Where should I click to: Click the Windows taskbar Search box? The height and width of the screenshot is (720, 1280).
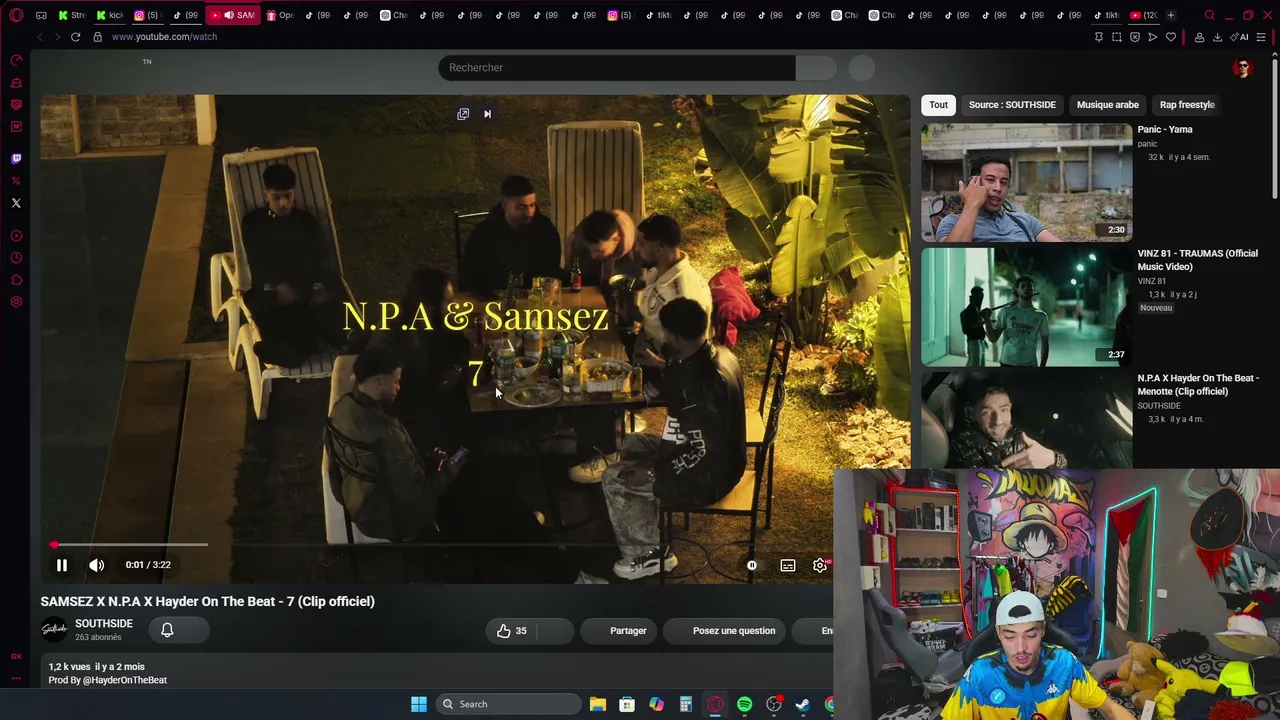tap(507, 704)
